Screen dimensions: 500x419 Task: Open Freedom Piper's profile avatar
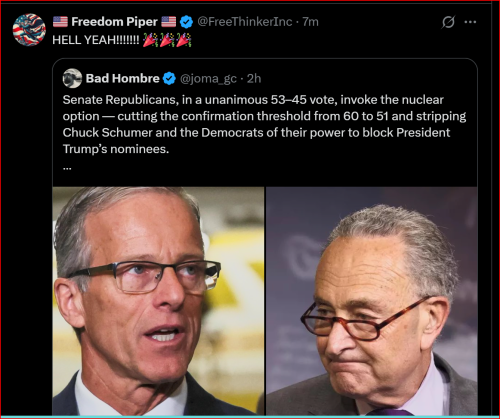(29, 30)
